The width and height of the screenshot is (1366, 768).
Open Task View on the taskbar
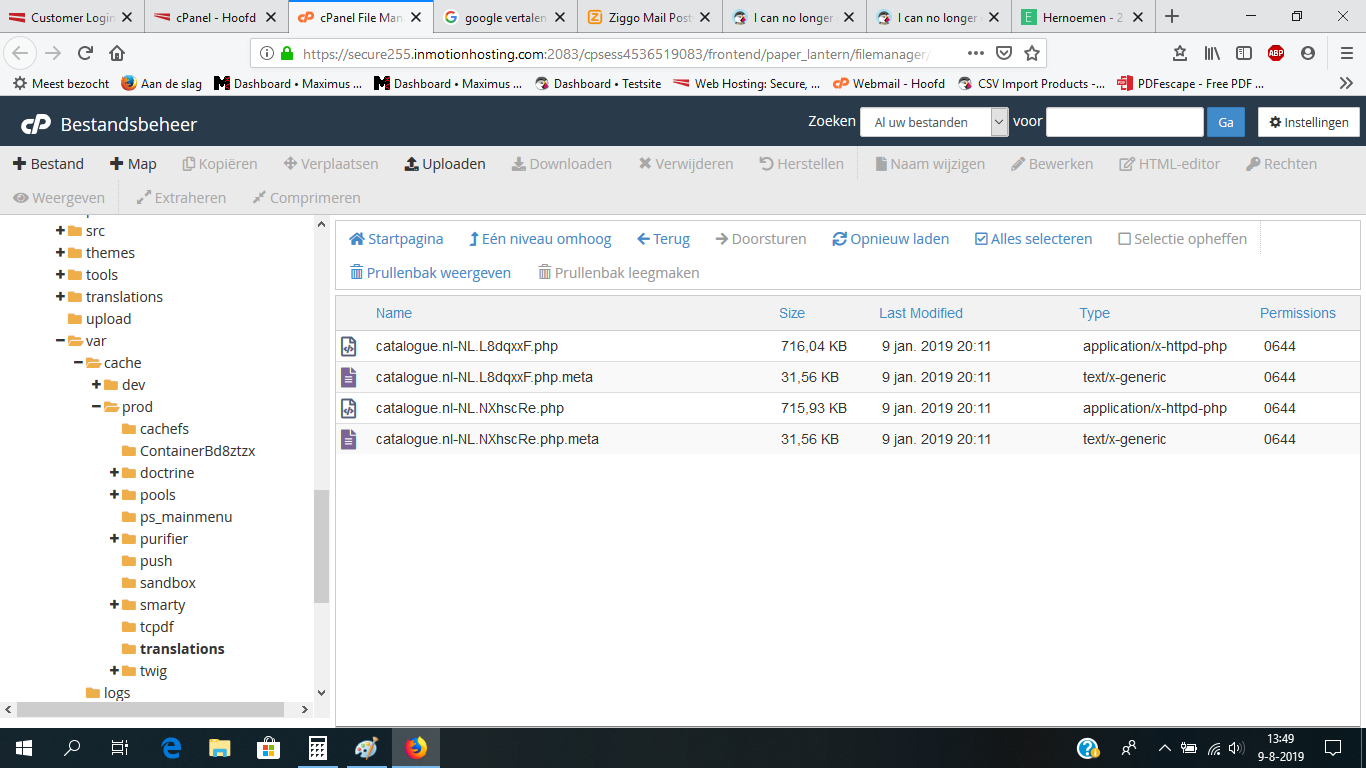click(120, 748)
